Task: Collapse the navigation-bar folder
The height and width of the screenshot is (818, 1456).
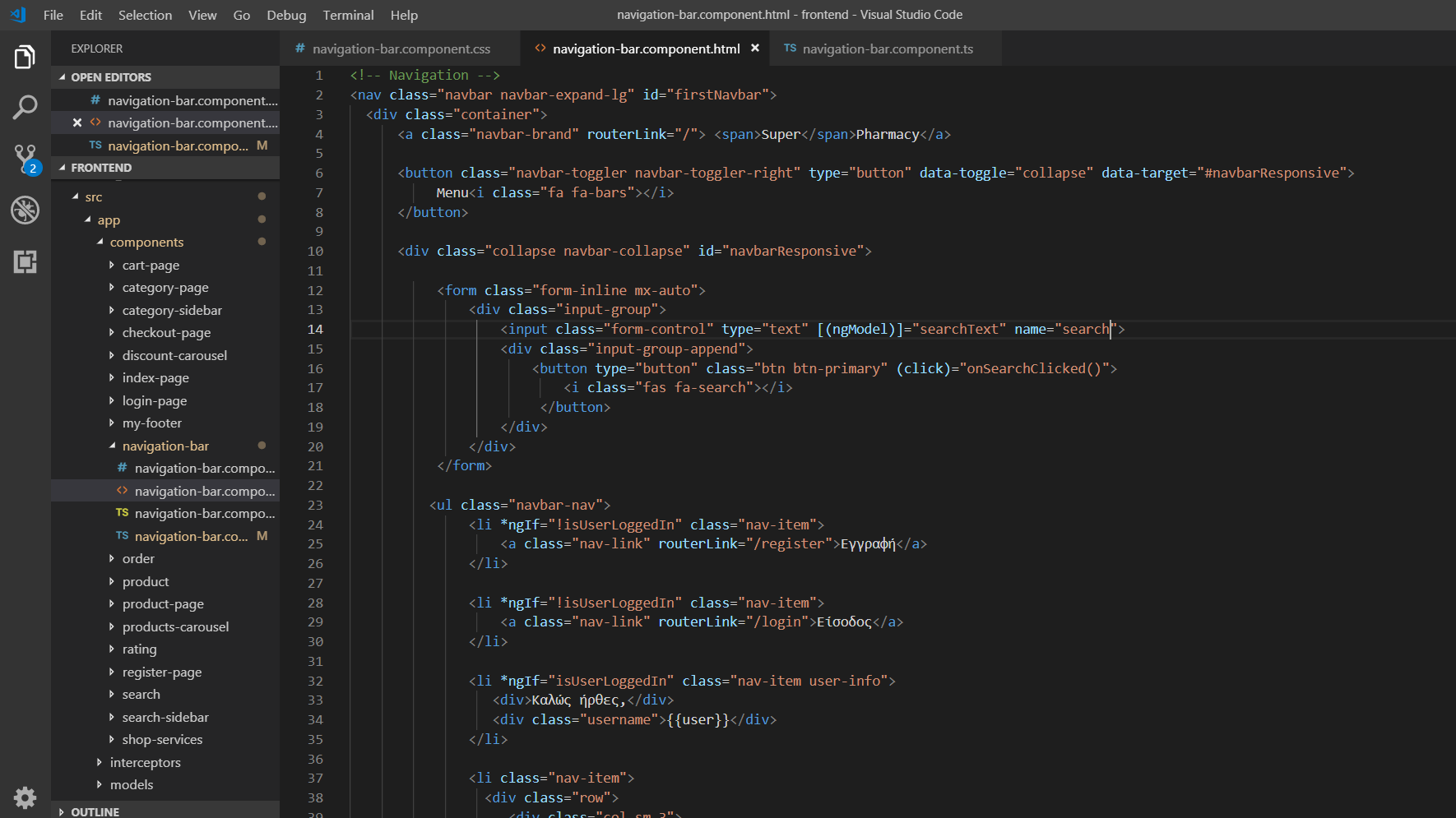Action: (165, 446)
